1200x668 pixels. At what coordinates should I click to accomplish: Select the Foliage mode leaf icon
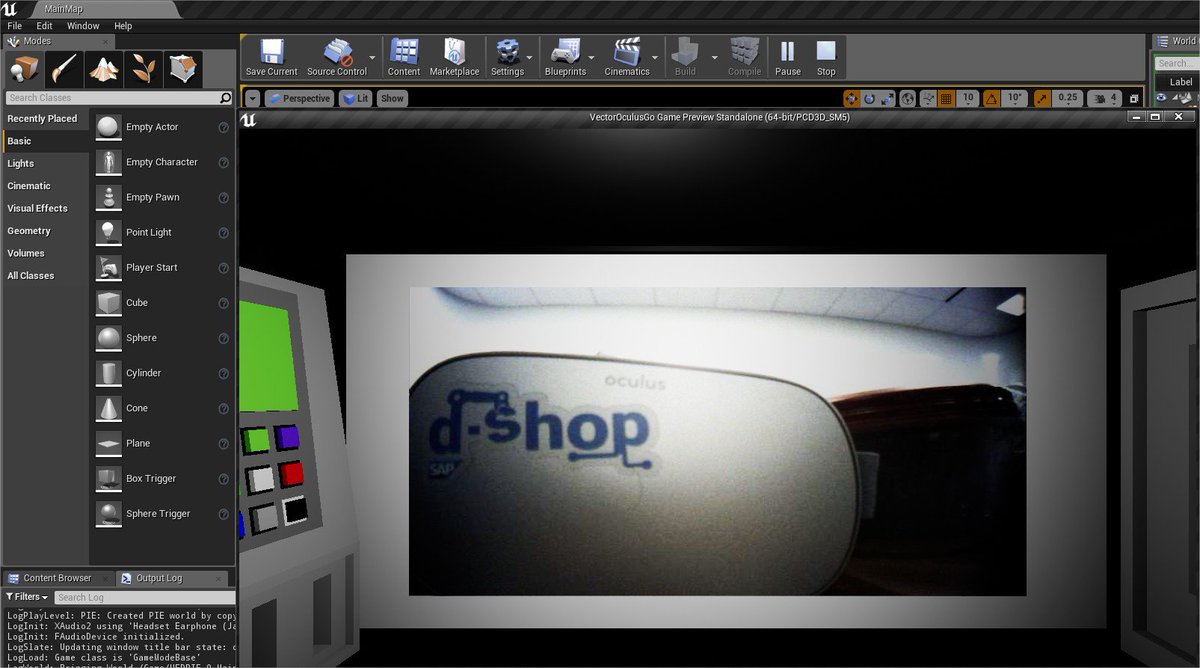(x=144, y=69)
